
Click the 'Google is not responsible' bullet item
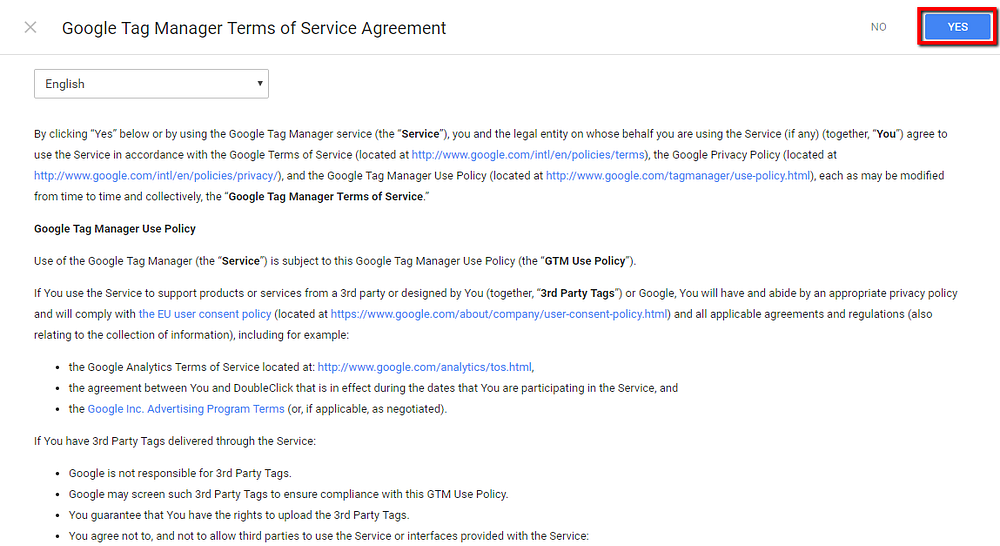[x=180, y=473]
